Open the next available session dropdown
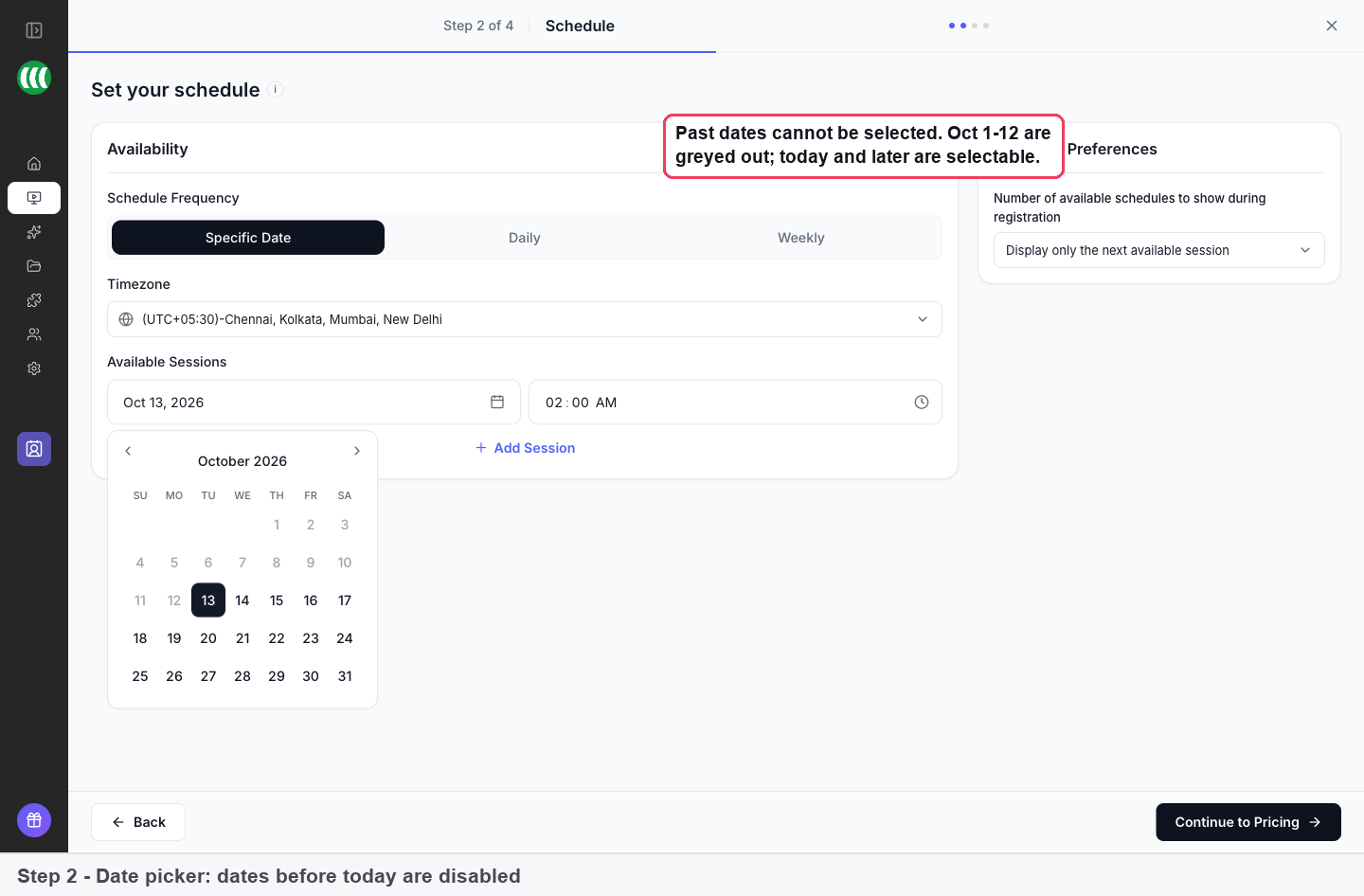The image size is (1364, 896). point(1159,250)
